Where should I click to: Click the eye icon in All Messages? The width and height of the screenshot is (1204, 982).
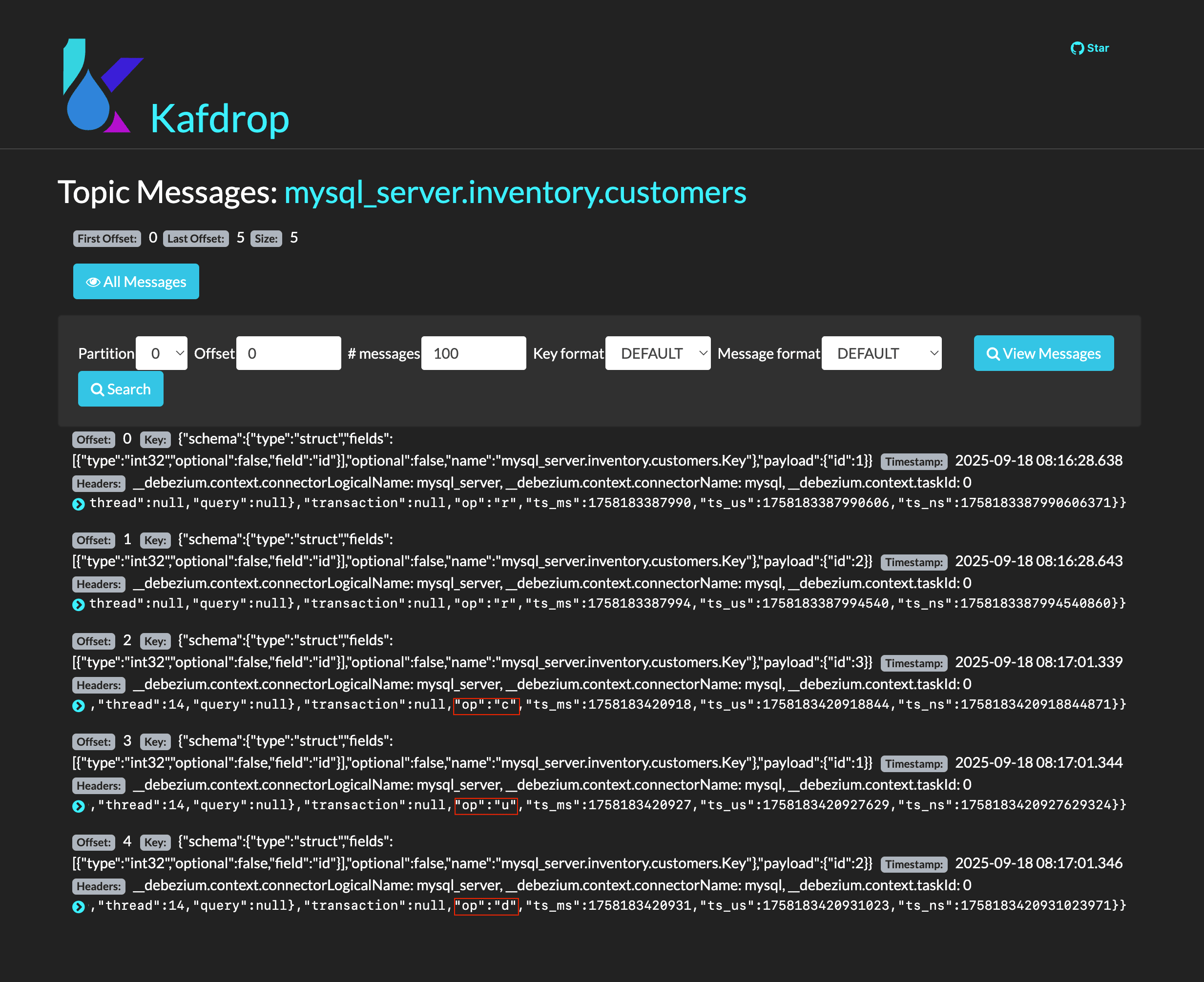pos(93,282)
